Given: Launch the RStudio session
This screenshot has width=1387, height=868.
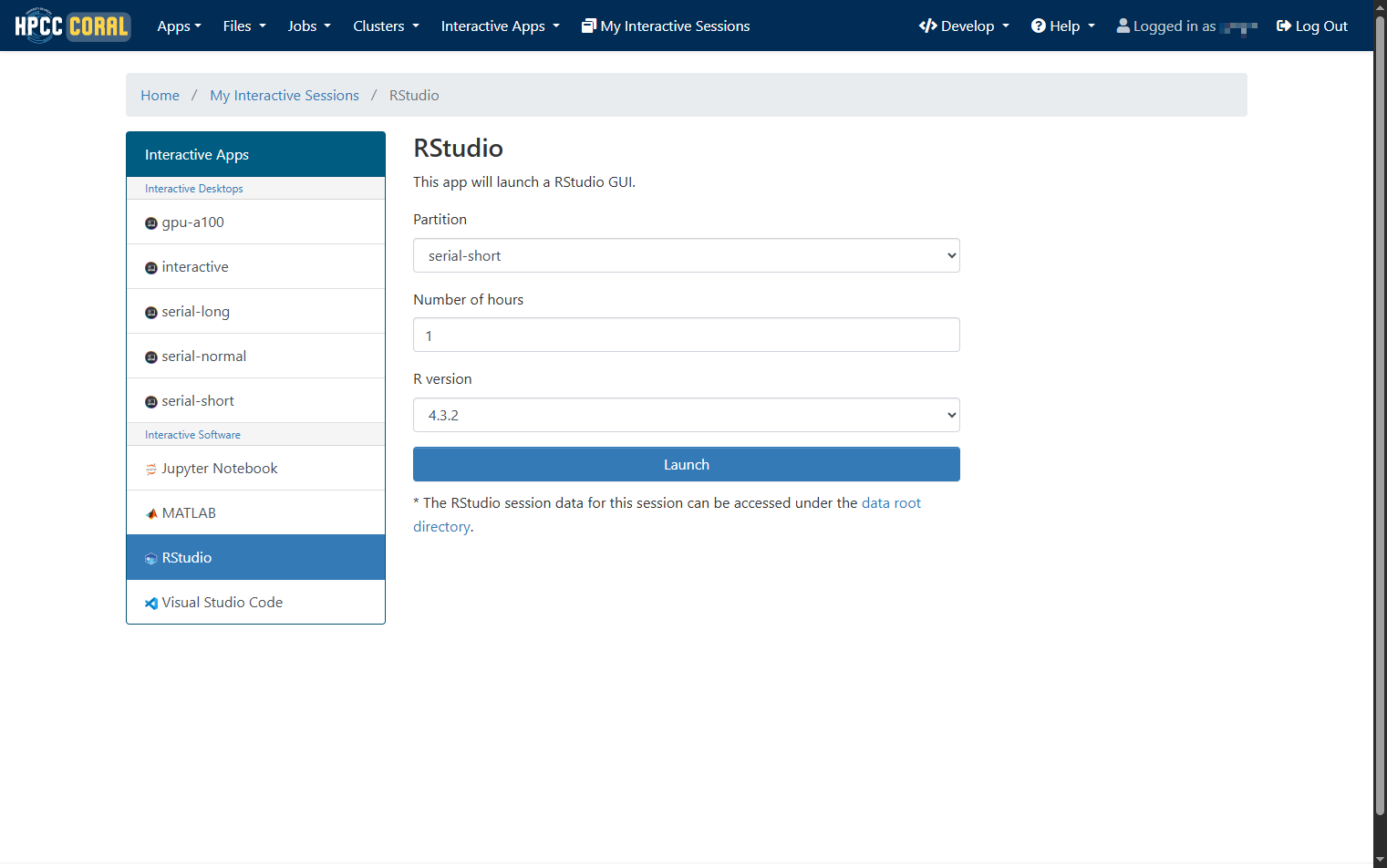Looking at the screenshot, I should coord(687,464).
